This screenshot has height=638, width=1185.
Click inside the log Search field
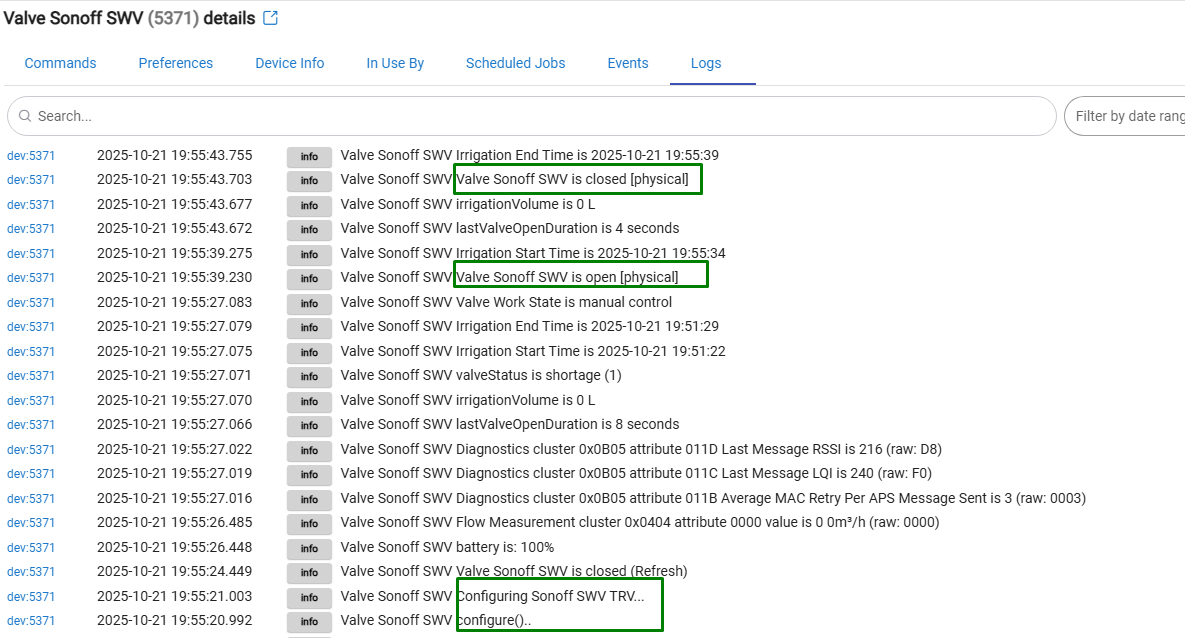pyautogui.click(x=540, y=116)
